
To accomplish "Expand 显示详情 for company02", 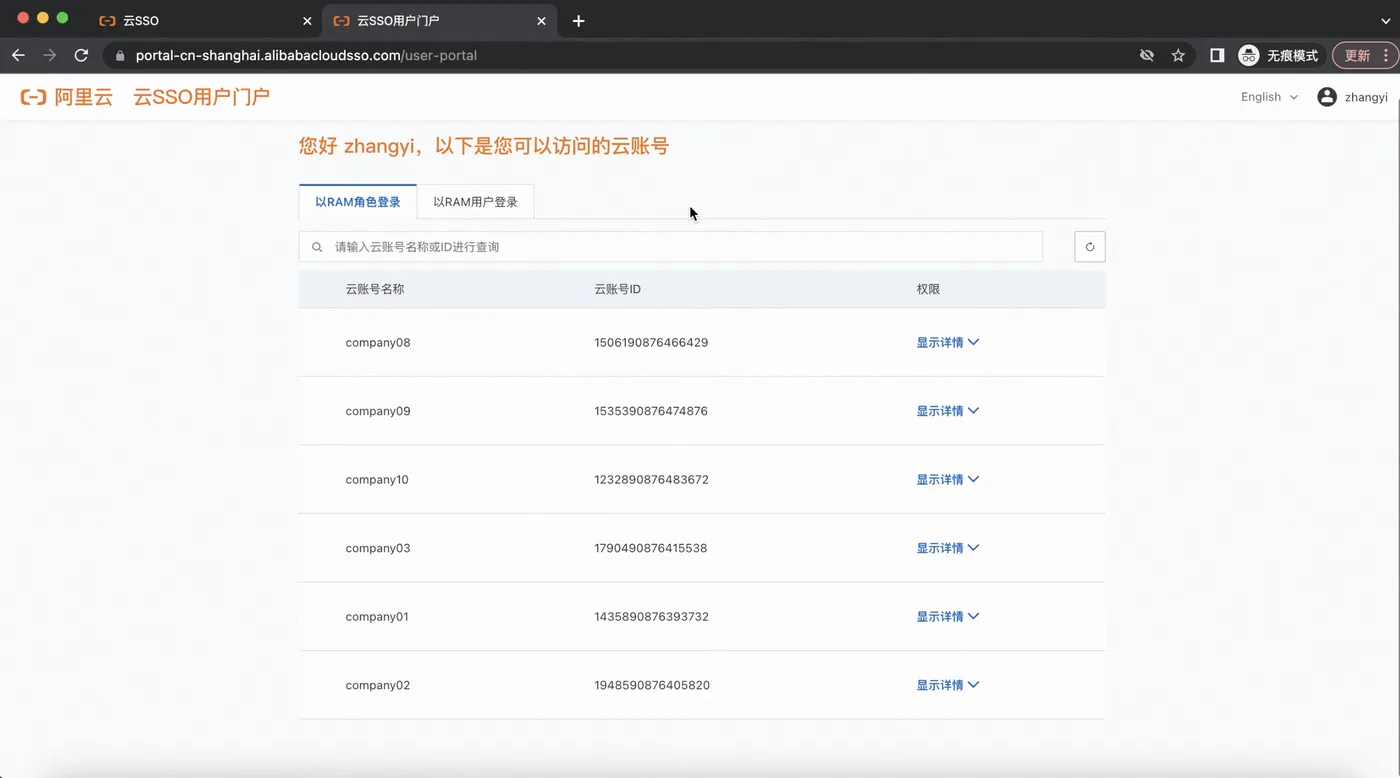I will pyautogui.click(x=947, y=685).
